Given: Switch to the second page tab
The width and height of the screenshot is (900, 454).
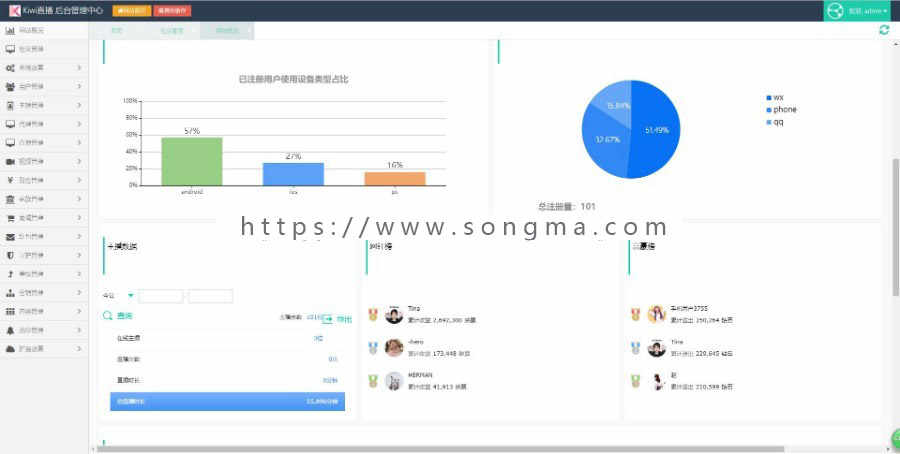Looking at the screenshot, I should [x=171, y=30].
